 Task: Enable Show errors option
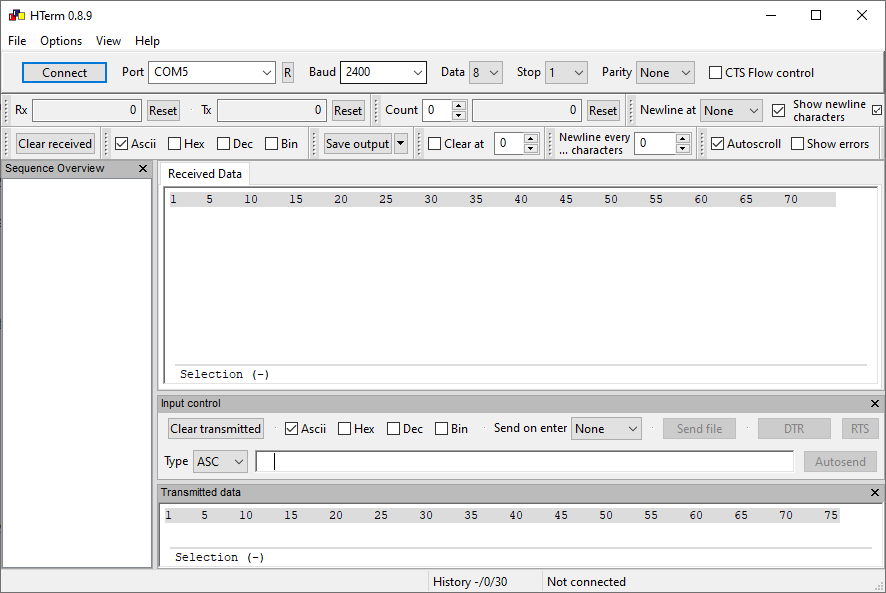[x=797, y=143]
